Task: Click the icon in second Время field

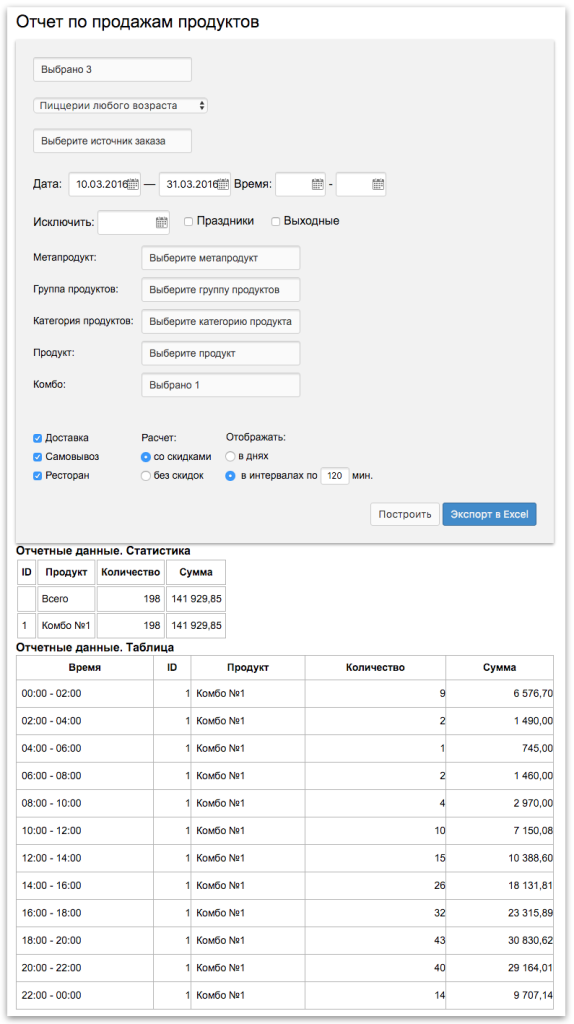Action: (378, 184)
